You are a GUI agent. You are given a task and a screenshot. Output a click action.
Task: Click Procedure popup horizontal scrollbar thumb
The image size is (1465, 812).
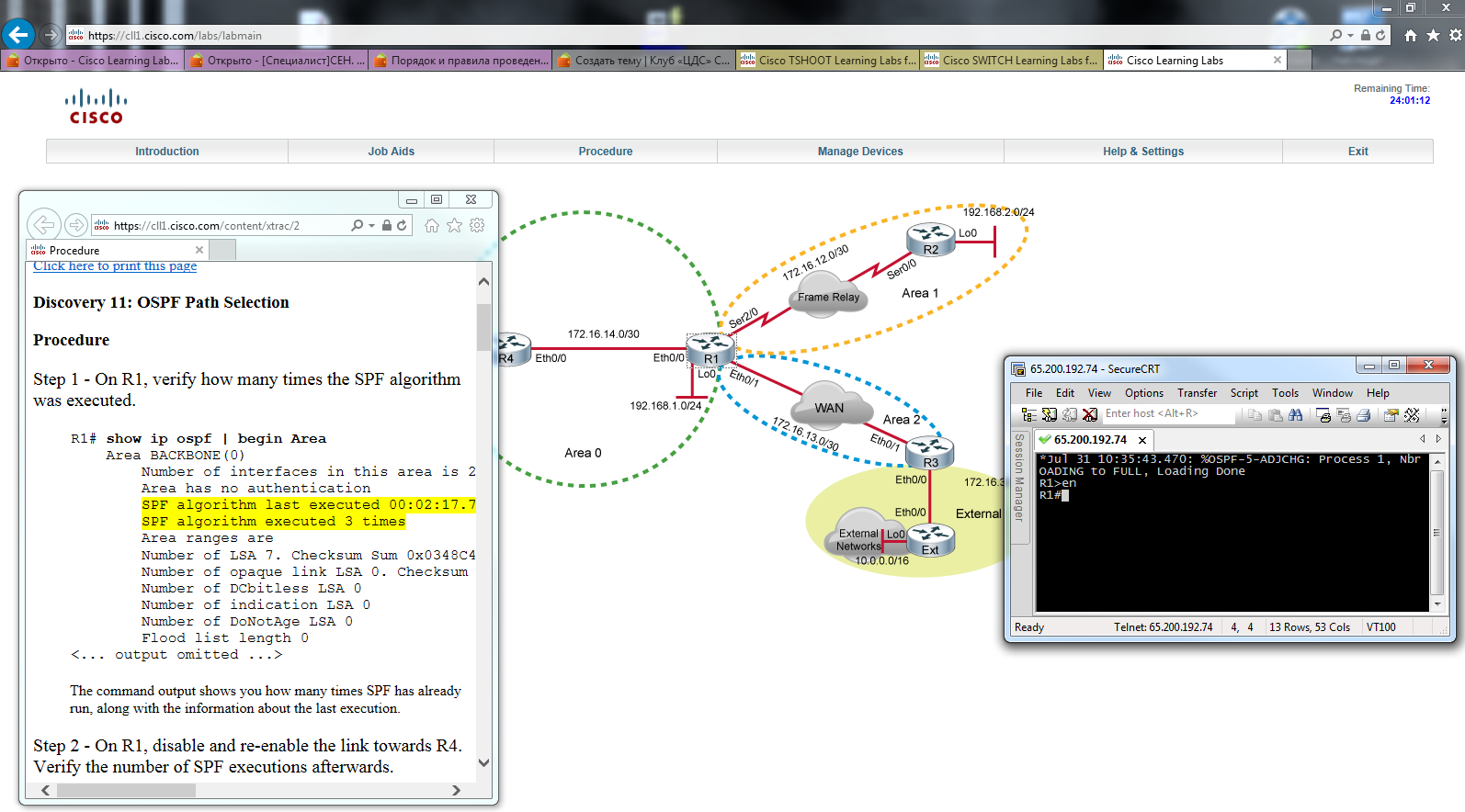[125, 790]
